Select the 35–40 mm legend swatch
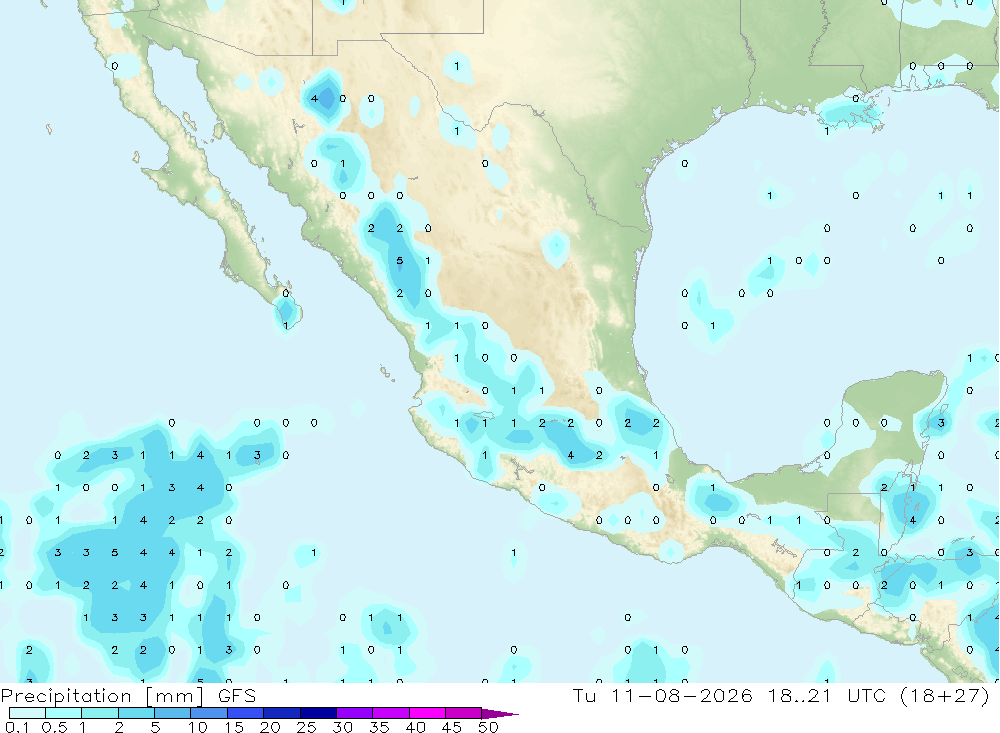Viewport: 1000px width, 733px height. [391, 713]
